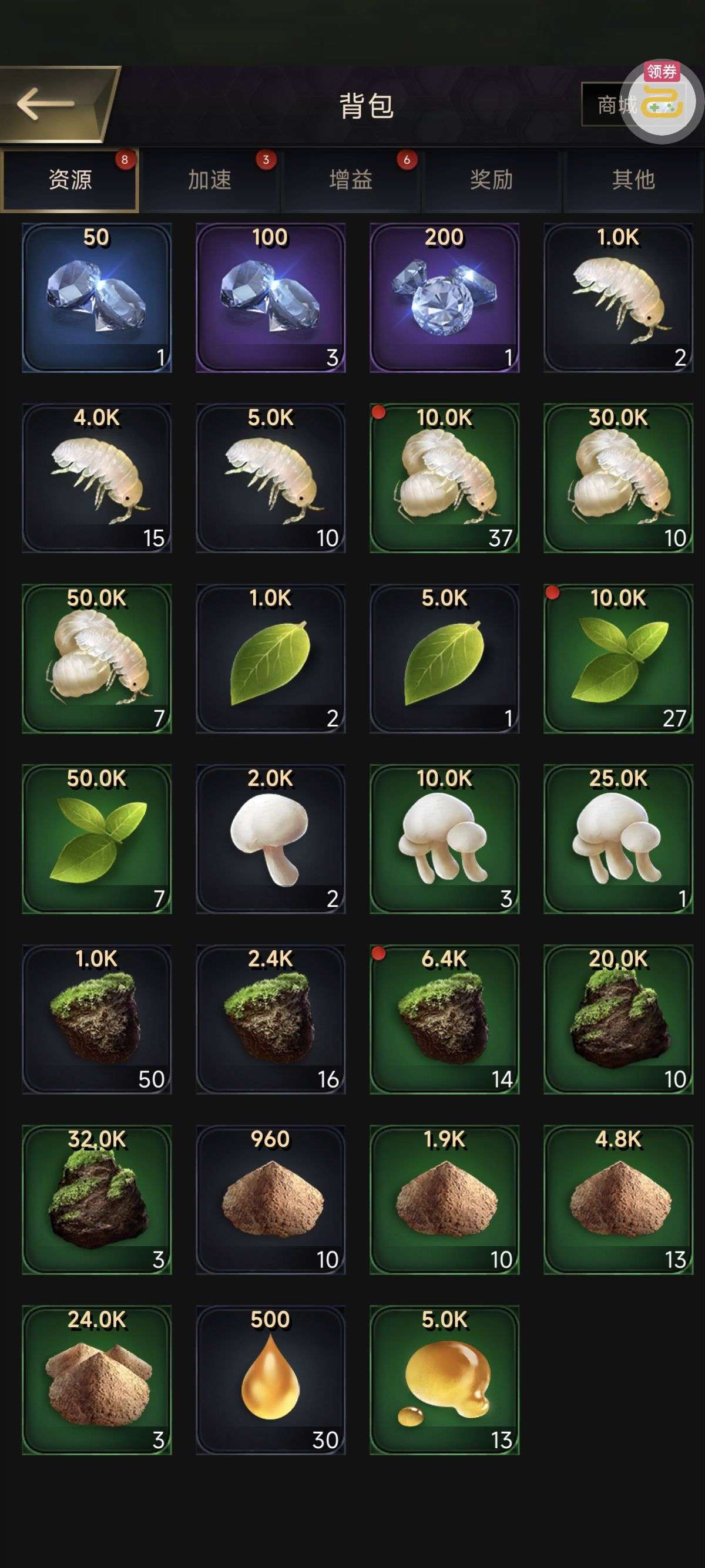Pick the 1.0K single leaf item
The height and width of the screenshot is (1568, 705).
point(270,658)
